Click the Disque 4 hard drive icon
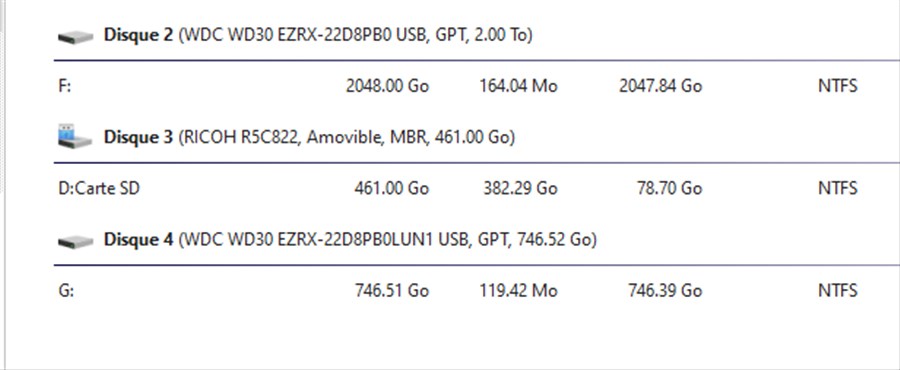Screen dimensions: 900x370 click(75, 242)
